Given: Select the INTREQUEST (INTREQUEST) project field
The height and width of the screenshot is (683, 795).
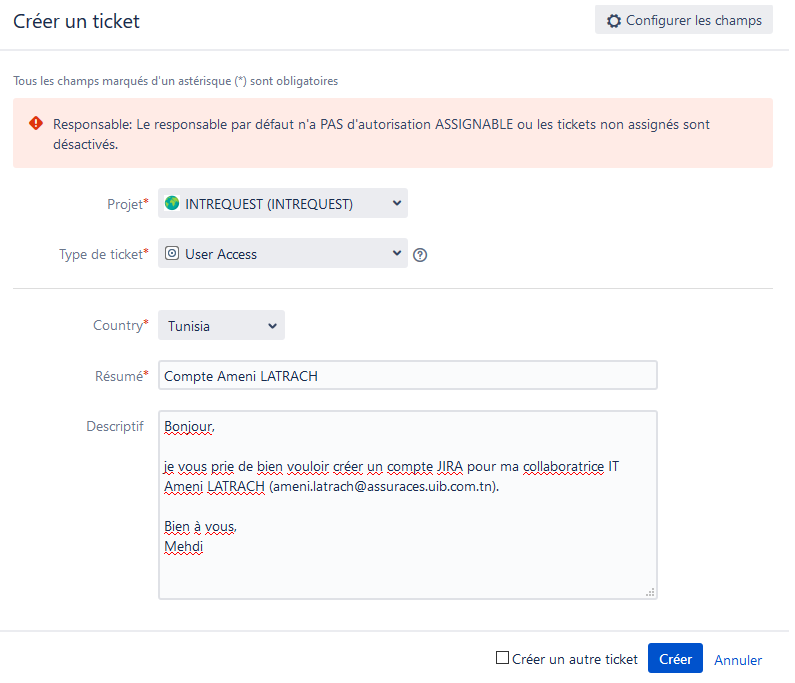Looking at the screenshot, I should [x=283, y=203].
